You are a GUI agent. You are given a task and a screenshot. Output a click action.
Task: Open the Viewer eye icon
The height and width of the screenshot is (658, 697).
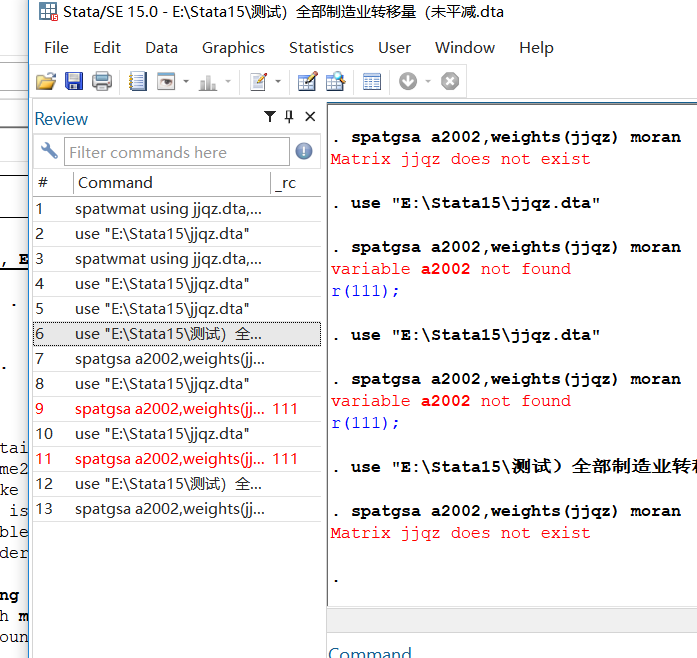click(166, 82)
